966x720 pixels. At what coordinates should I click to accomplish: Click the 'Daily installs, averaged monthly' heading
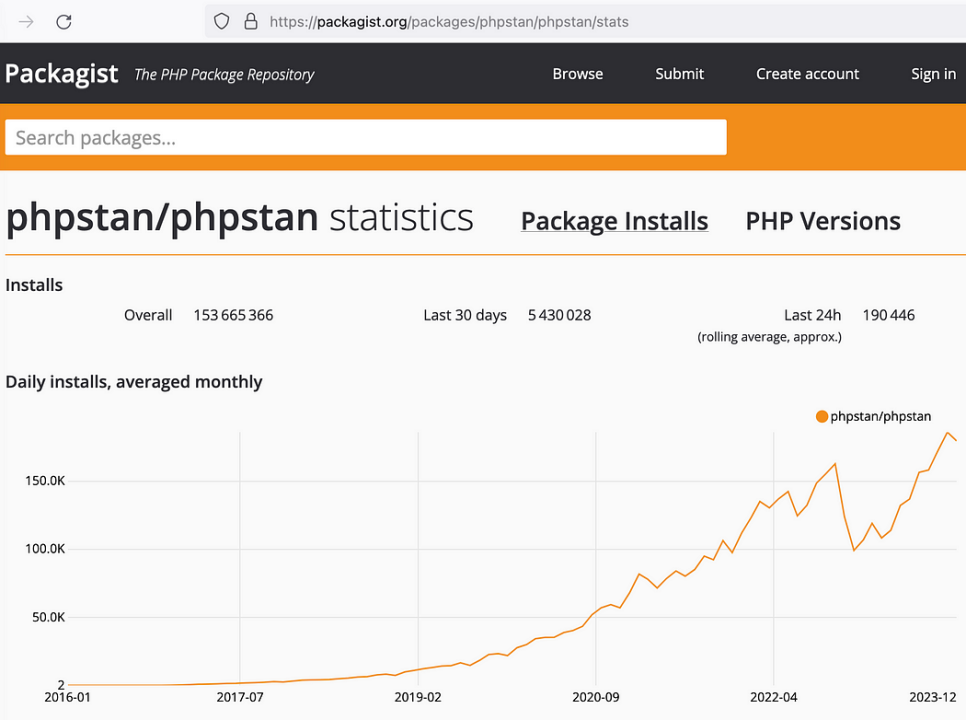pyautogui.click(x=134, y=382)
